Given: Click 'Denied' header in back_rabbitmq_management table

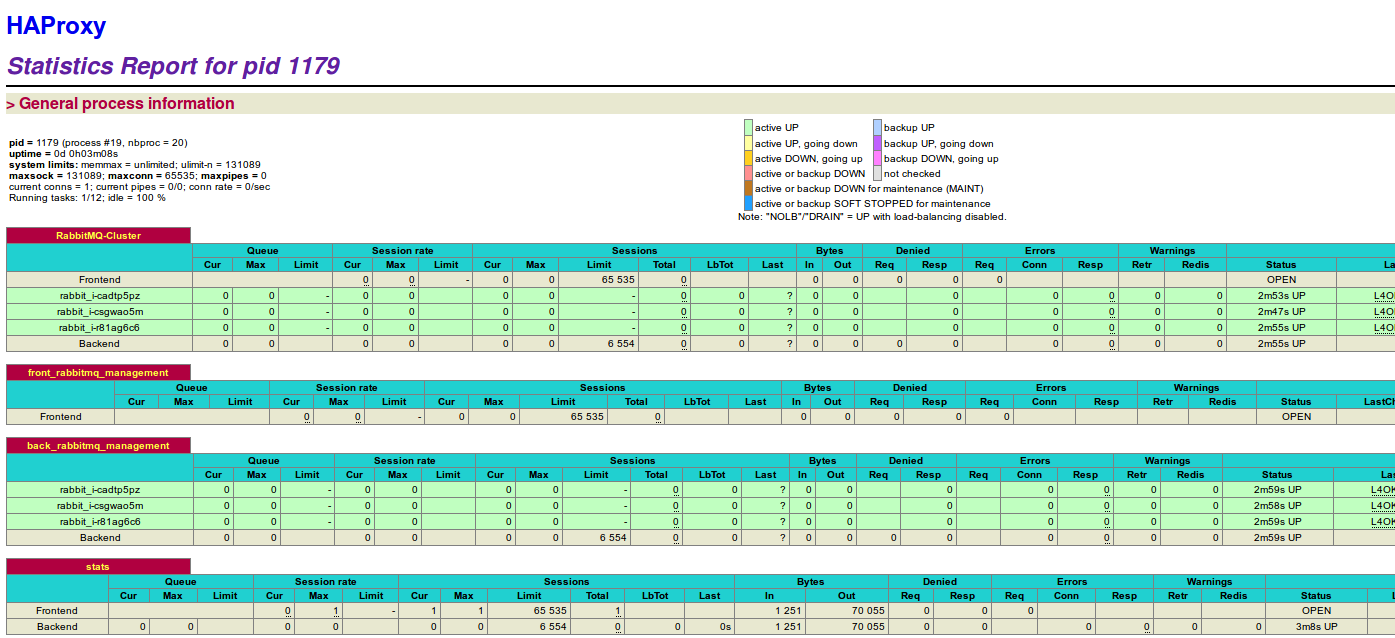Looking at the screenshot, I should pos(906,461).
